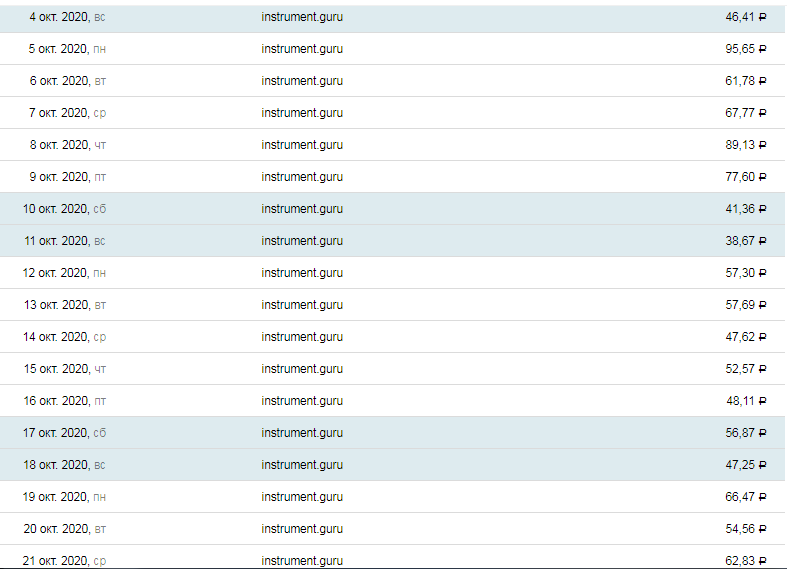Click the amount 56,87 ₽
Screen dimensions: 787x569
[746, 433]
